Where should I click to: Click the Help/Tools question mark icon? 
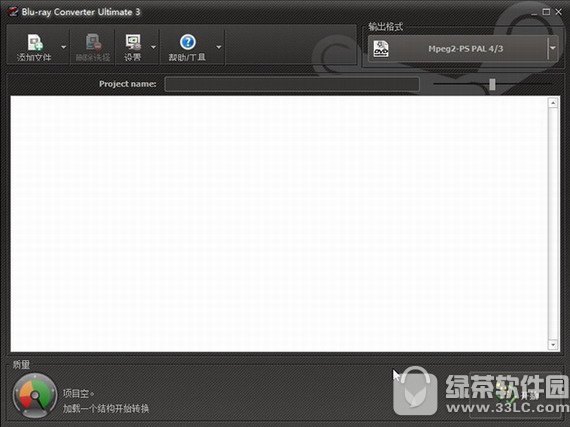point(188,42)
